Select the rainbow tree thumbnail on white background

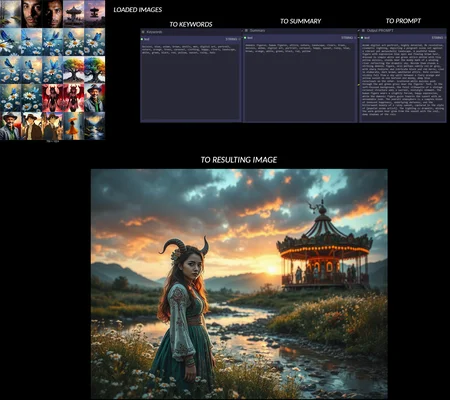click(73, 69)
